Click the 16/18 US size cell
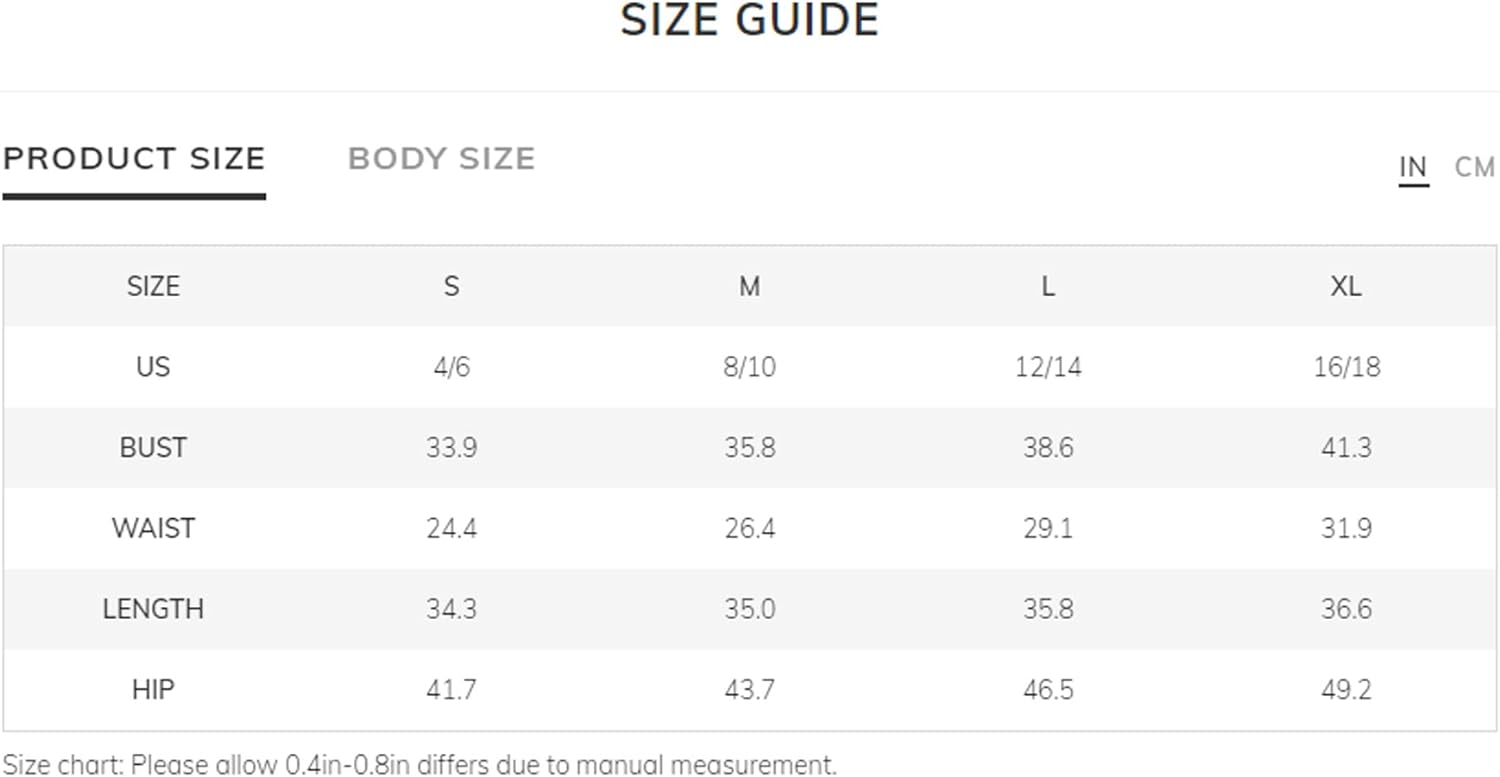This screenshot has width=1500, height=777. click(x=1346, y=367)
